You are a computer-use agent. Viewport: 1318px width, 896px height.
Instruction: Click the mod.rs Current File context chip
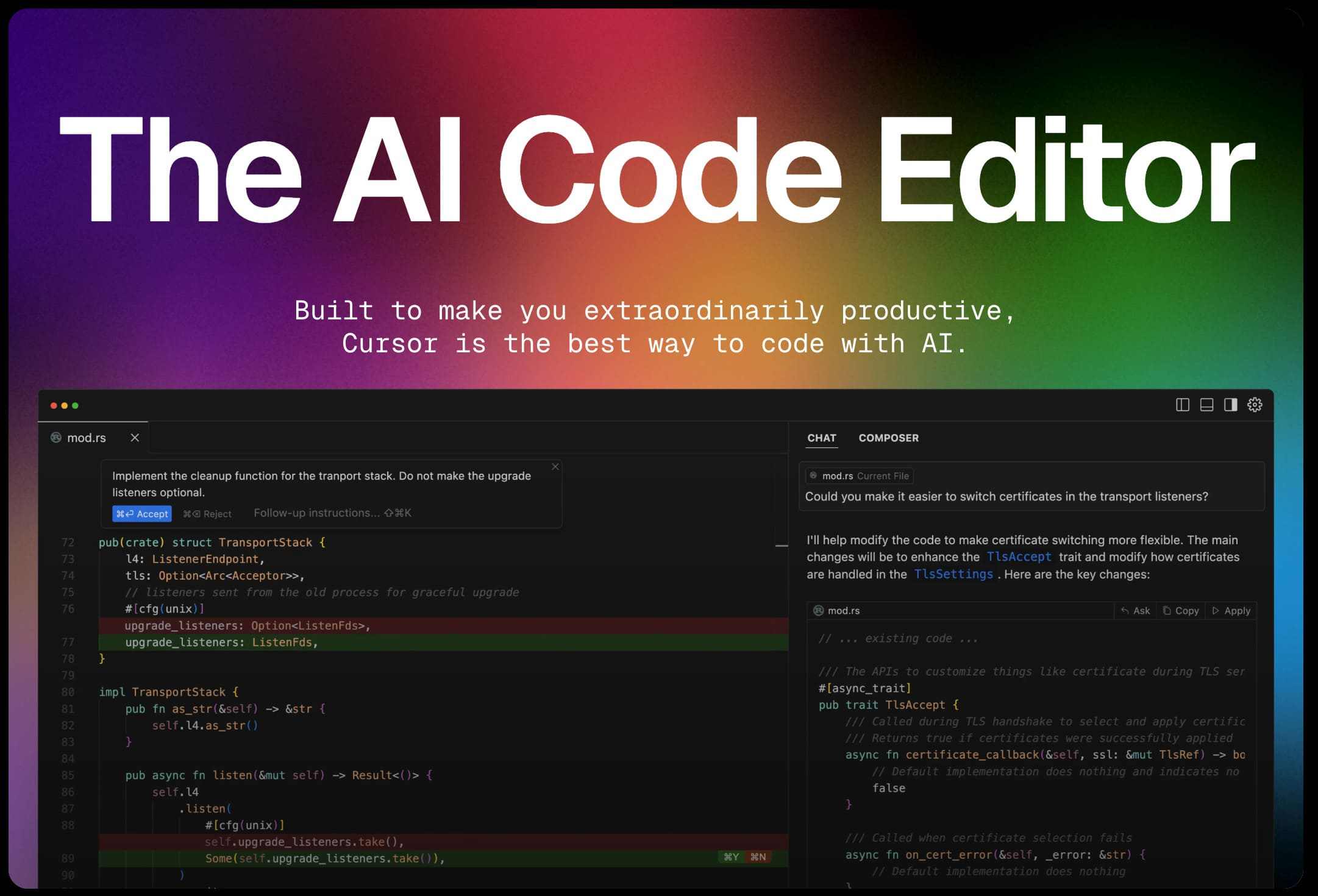[x=859, y=476]
